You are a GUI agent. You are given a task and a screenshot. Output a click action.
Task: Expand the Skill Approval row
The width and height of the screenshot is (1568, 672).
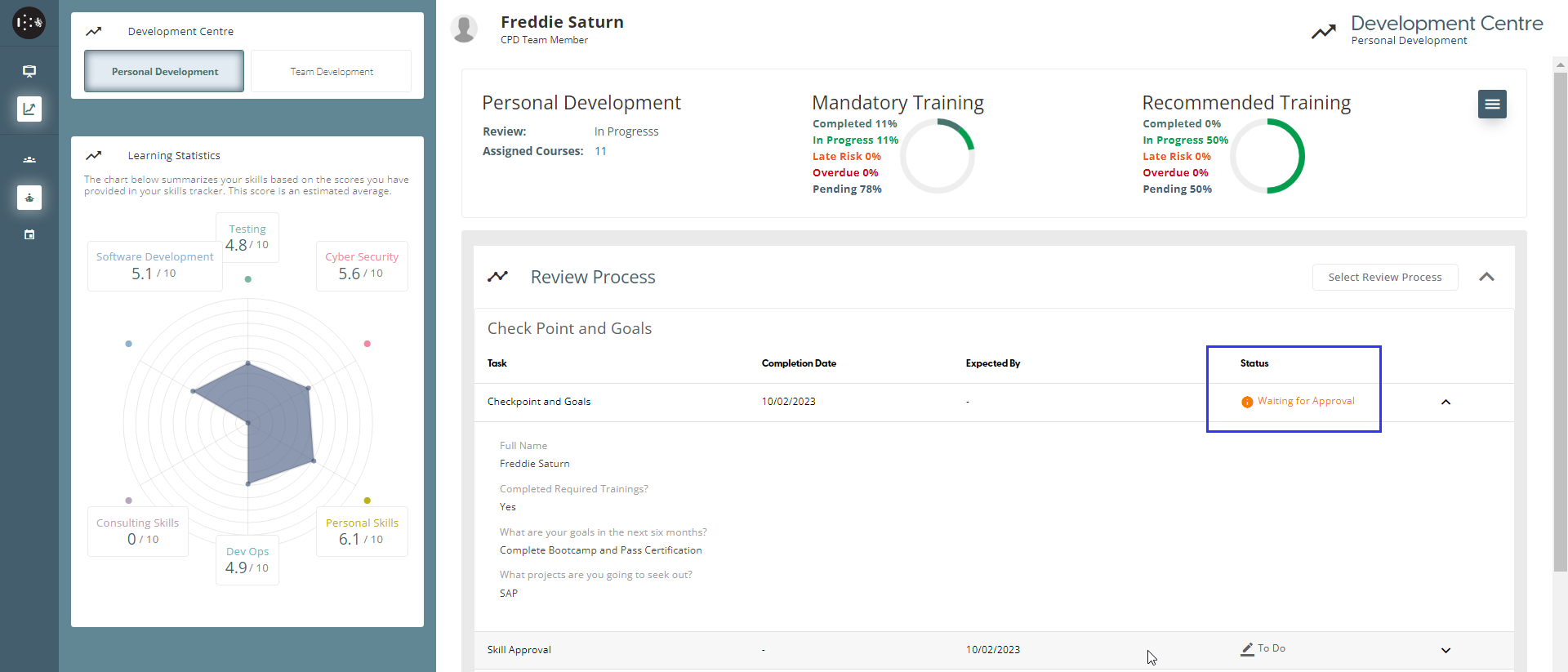point(1445,650)
